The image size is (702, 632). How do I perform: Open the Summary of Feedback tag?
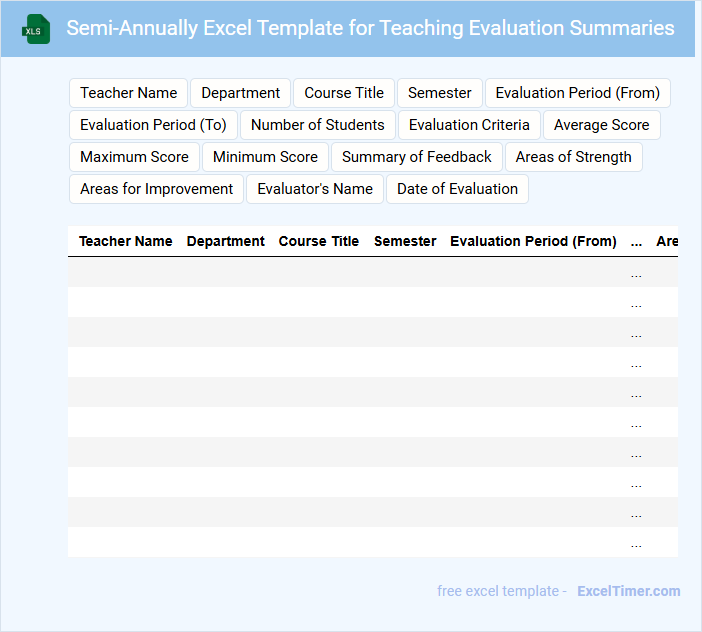[417, 157]
